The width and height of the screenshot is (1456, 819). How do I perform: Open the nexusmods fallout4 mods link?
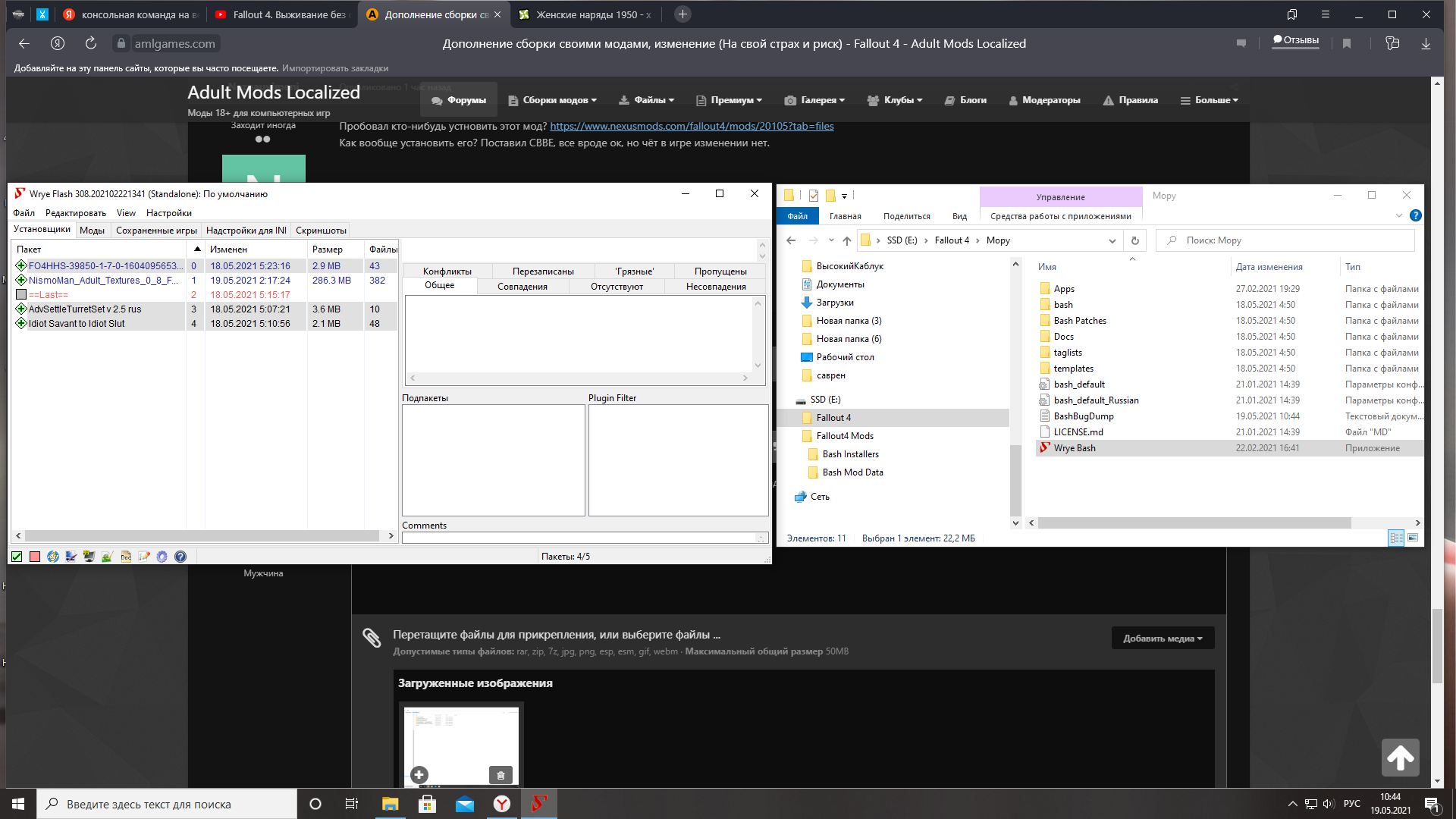[692, 127]
